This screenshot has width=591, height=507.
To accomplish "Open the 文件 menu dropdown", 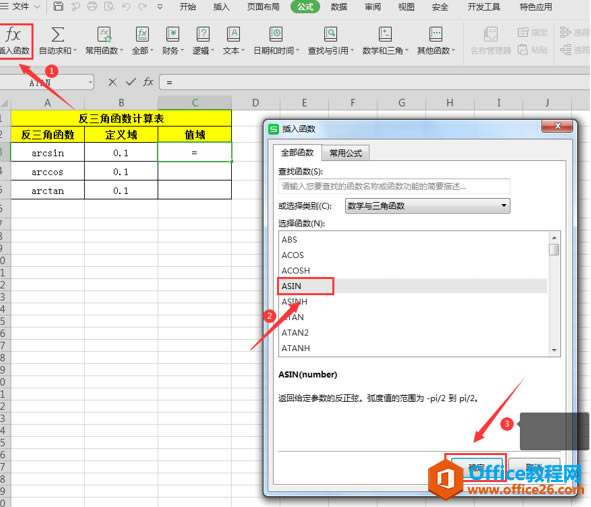I will (x=37, y=6).
